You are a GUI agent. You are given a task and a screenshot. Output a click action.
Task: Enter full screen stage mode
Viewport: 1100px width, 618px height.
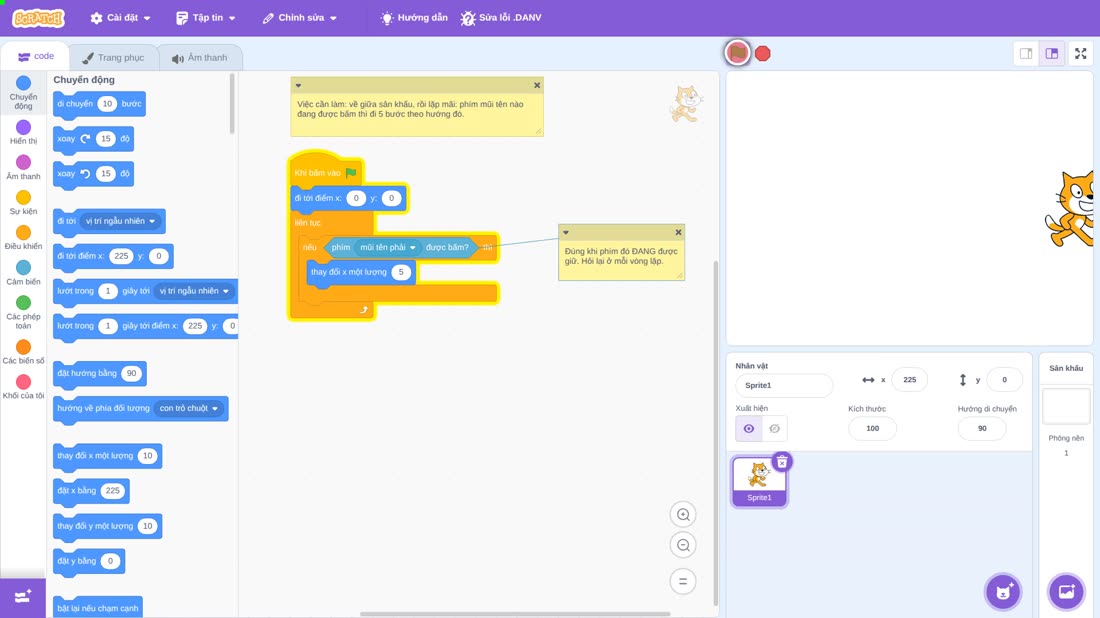tap(1080, 53)
